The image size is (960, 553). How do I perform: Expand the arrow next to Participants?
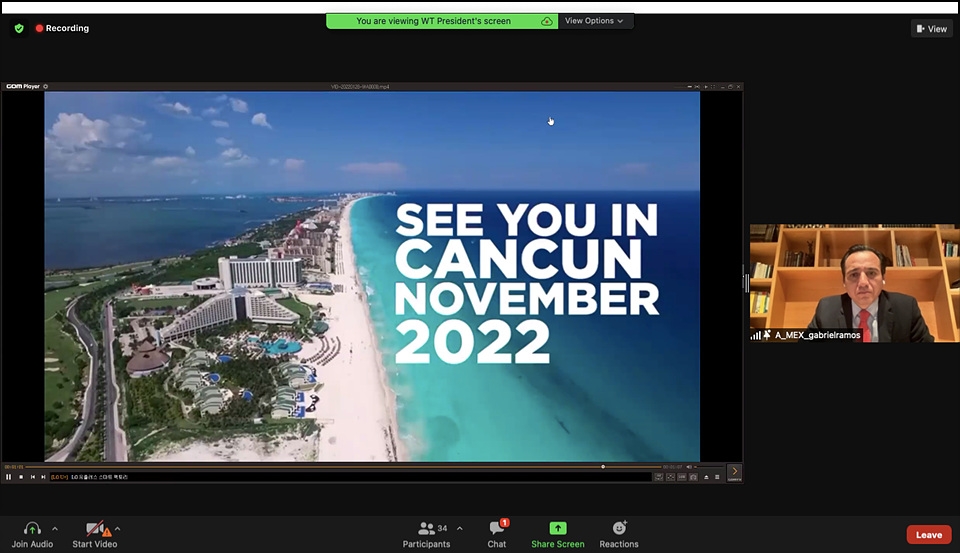[x=459, y=528]
